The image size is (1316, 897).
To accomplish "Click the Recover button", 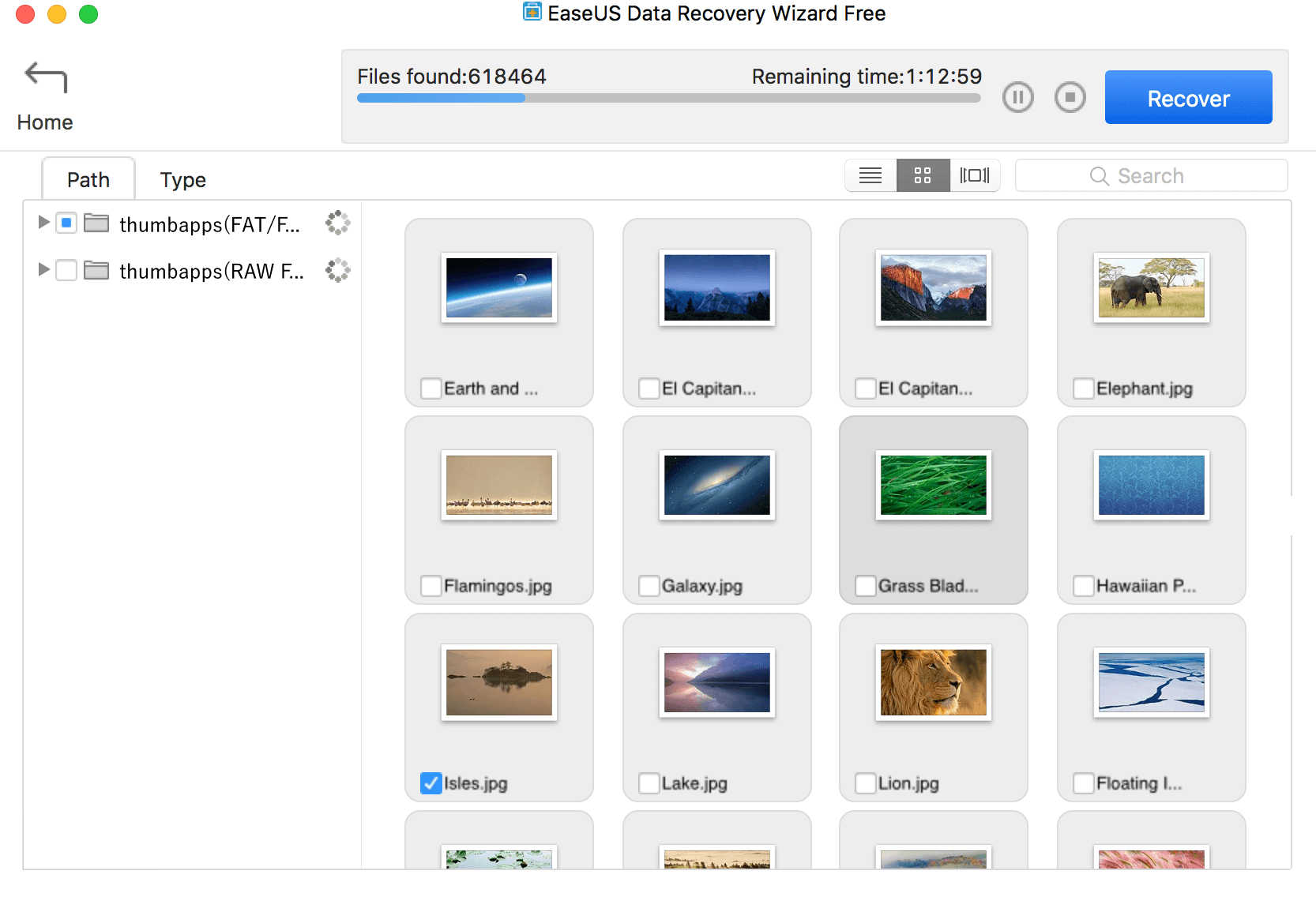I will pyautogui.click(x=1188, y=97).
